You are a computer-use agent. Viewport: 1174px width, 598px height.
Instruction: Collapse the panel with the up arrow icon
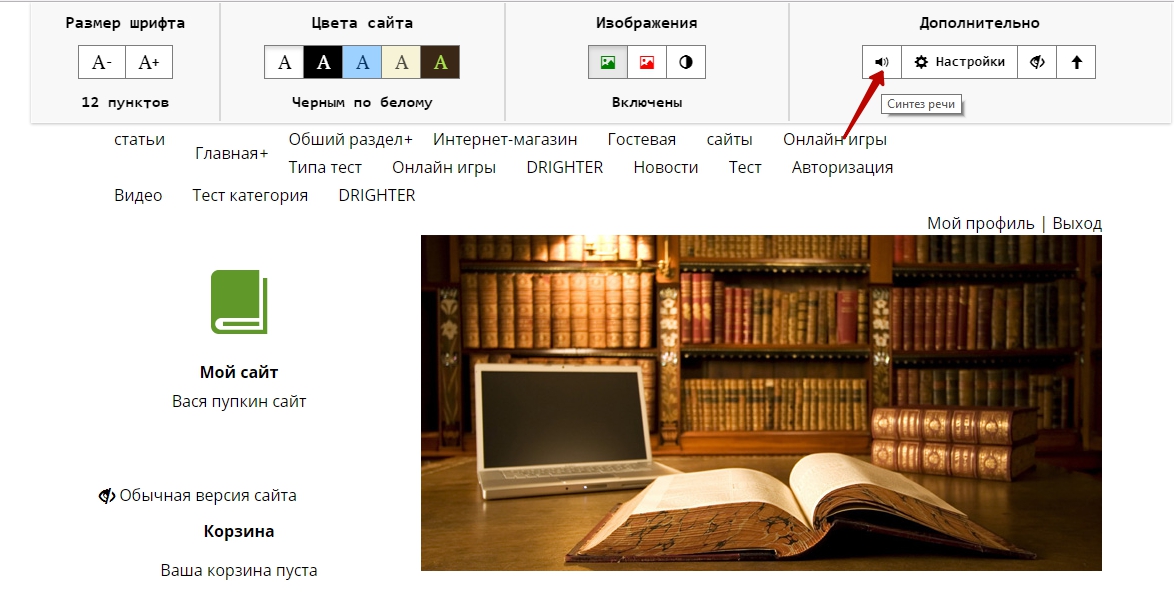(1076, 62)
